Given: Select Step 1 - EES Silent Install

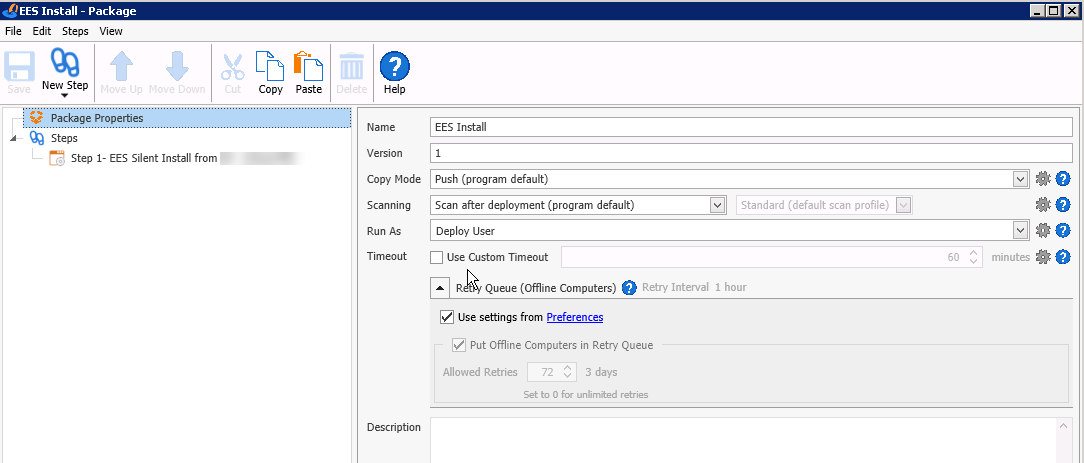Looking at the screenshot, I should pyautogui.click(x=144, y=158).
